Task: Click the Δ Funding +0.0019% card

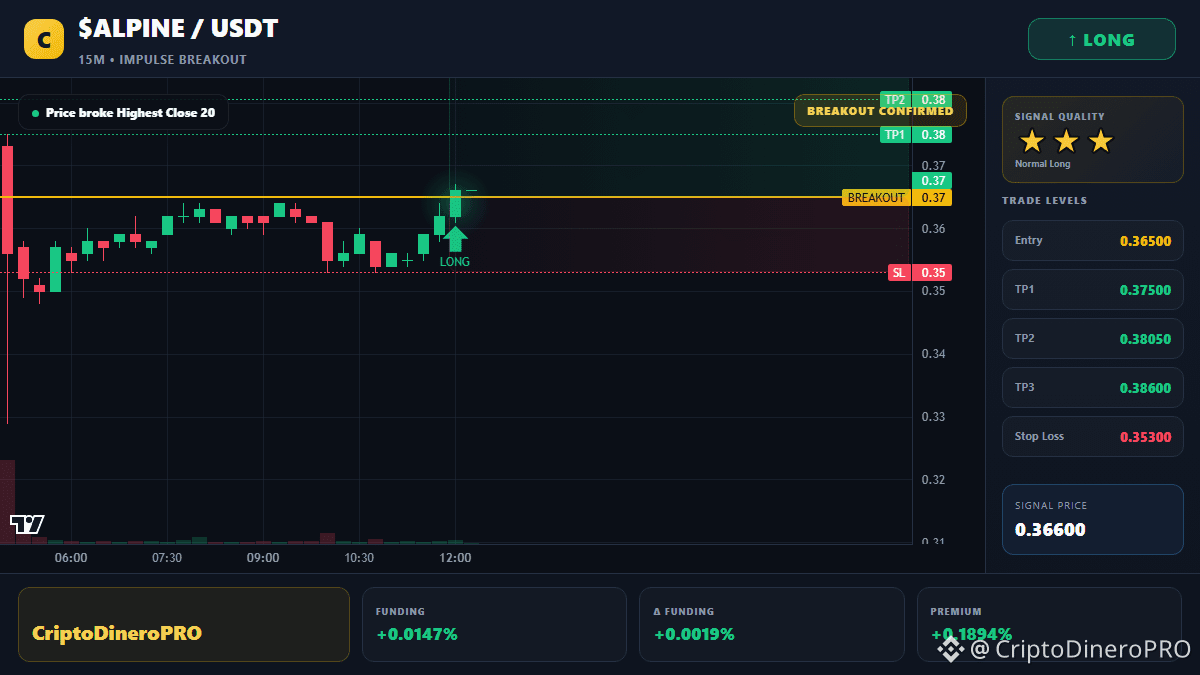Action: point(771,624)
